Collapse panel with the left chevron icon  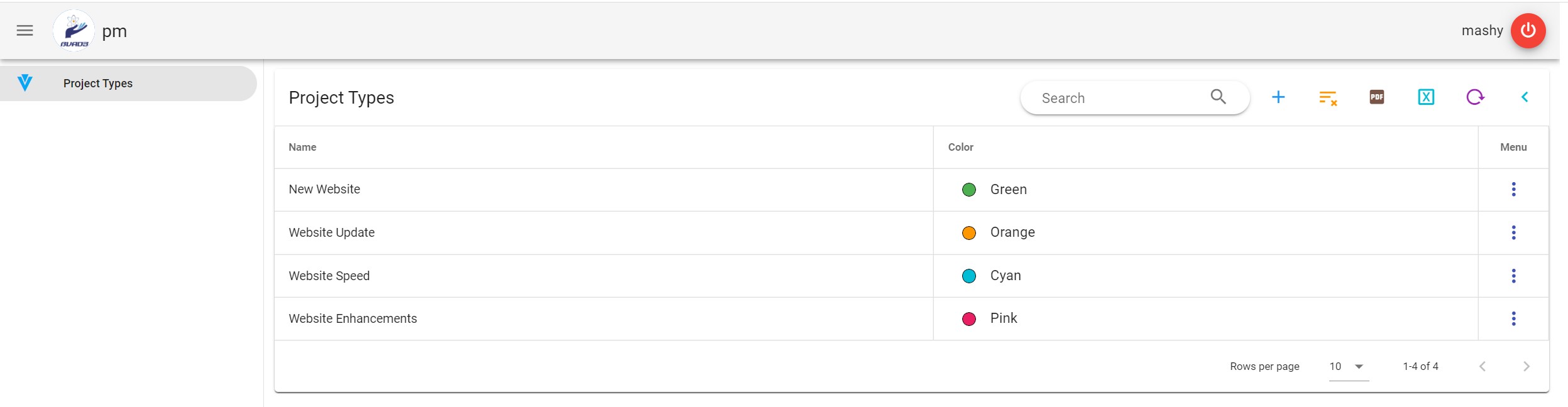(1524, 97)
